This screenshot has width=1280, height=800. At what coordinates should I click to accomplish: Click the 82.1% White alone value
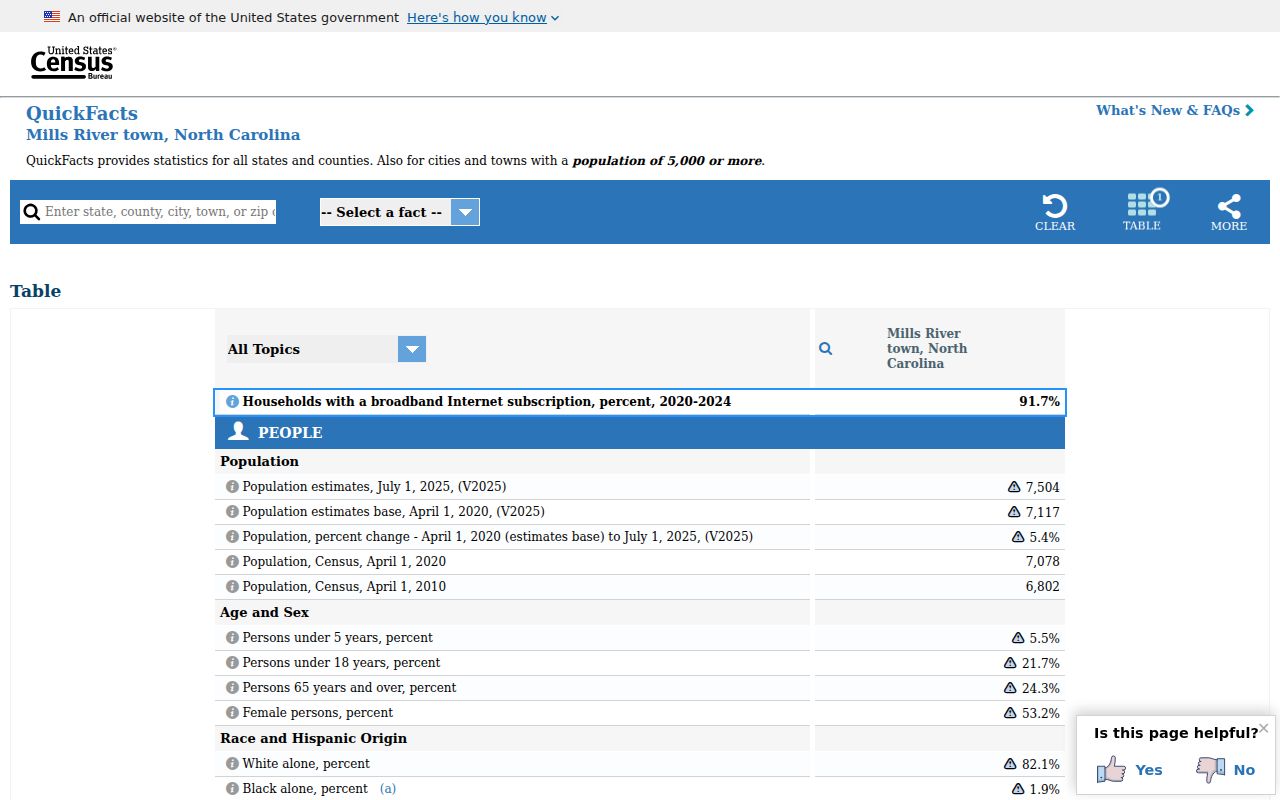pos(1041,764)
